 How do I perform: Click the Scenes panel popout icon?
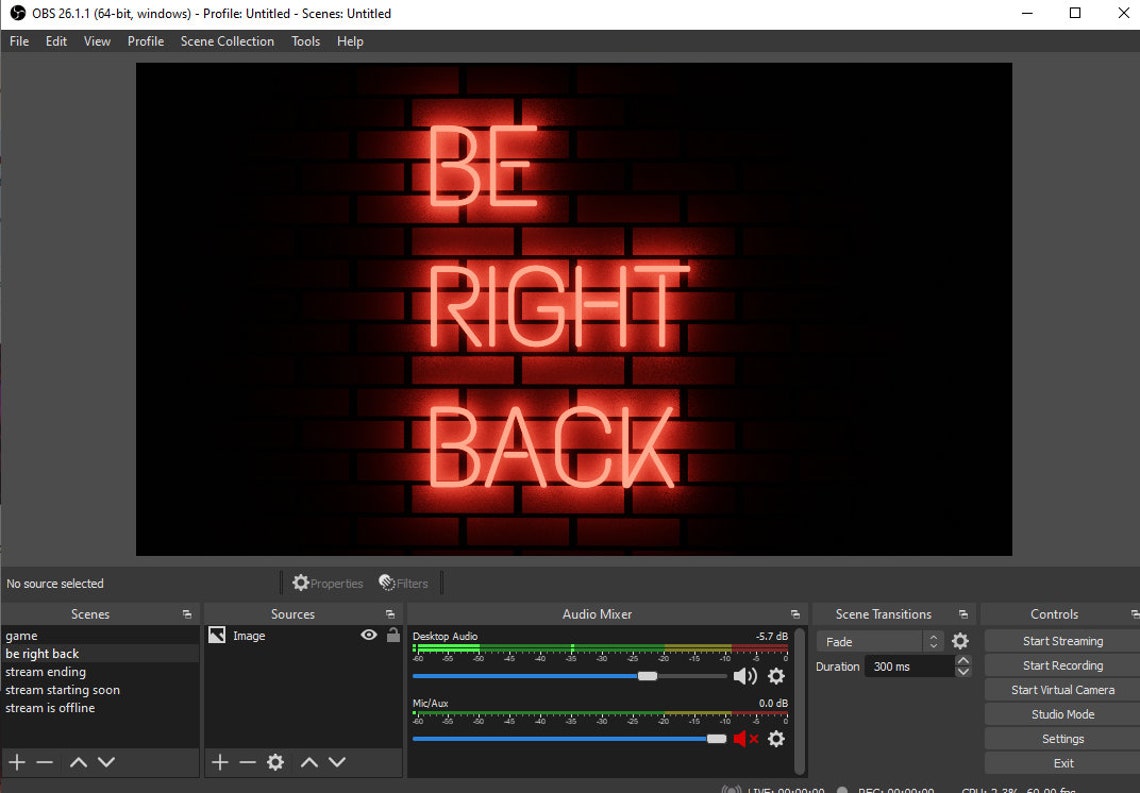point(187,613)
